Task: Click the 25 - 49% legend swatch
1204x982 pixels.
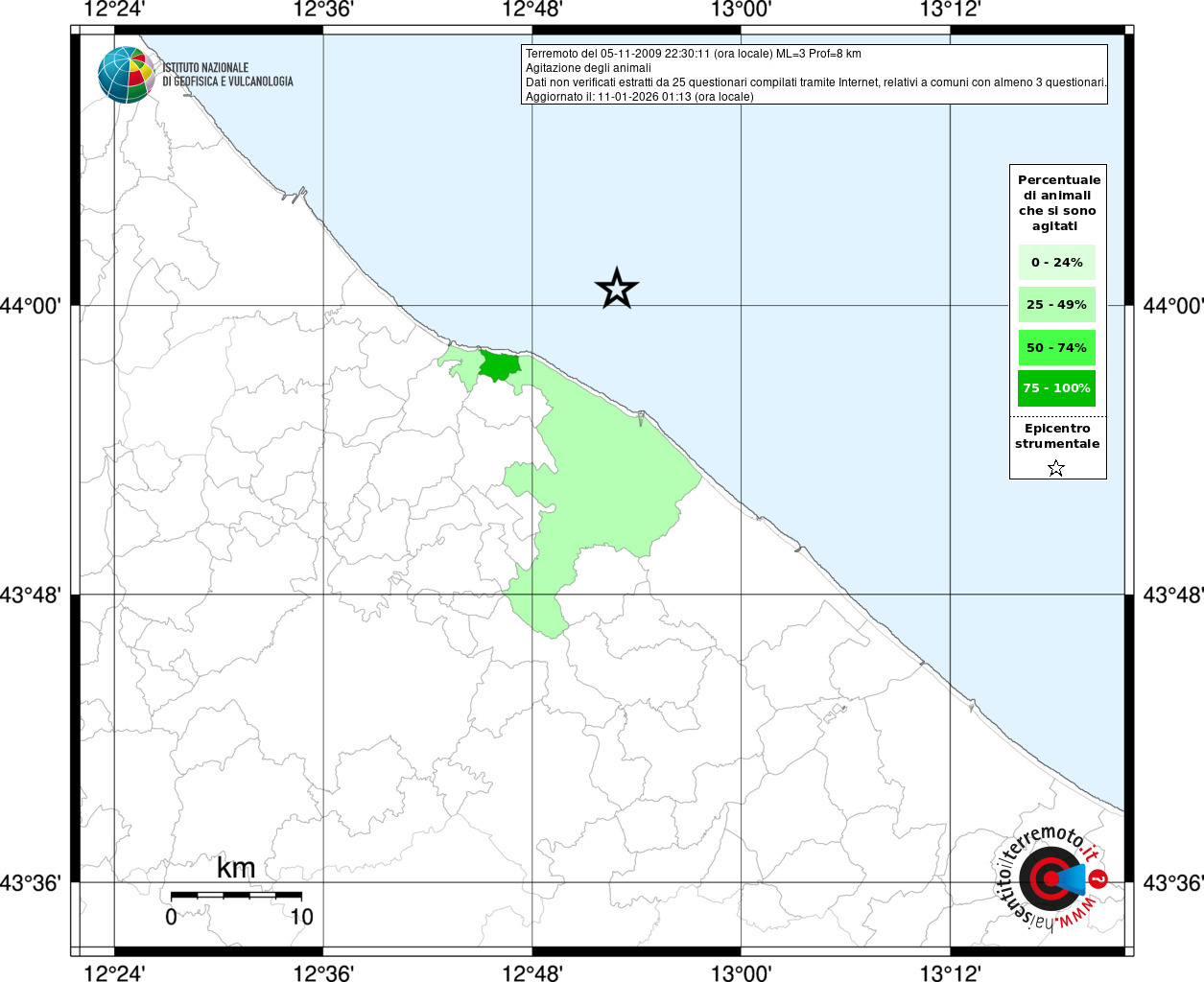Action: click(x=1056, y=305)
